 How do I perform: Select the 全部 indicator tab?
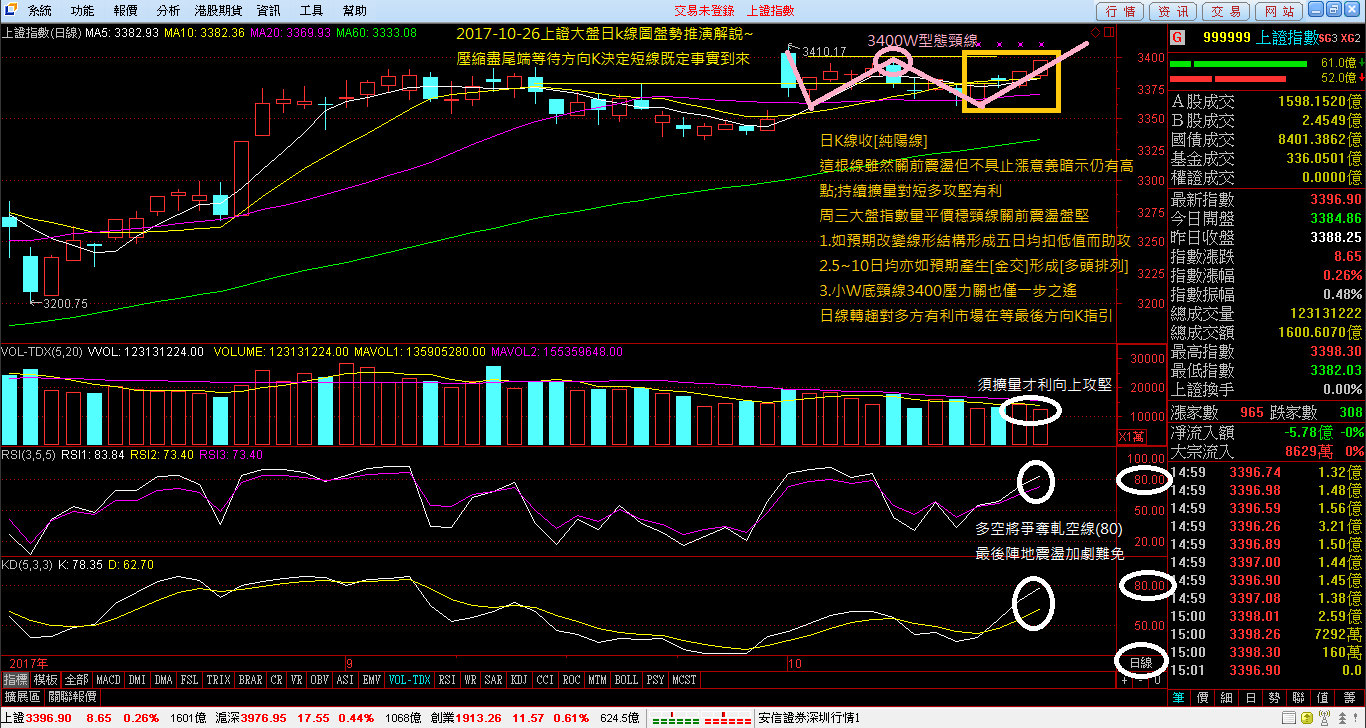(77, 680)
